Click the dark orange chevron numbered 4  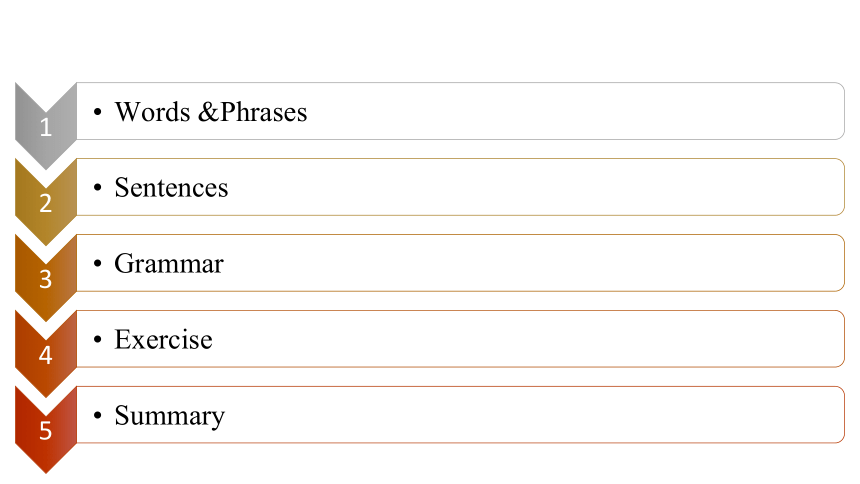46,355
